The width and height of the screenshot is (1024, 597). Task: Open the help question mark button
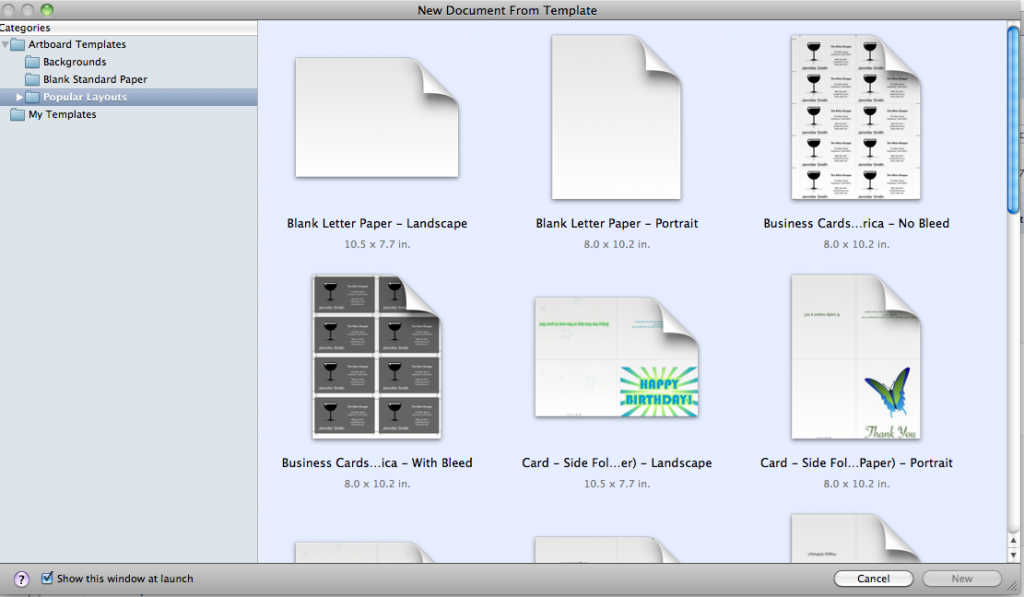[x=21, y=579]
